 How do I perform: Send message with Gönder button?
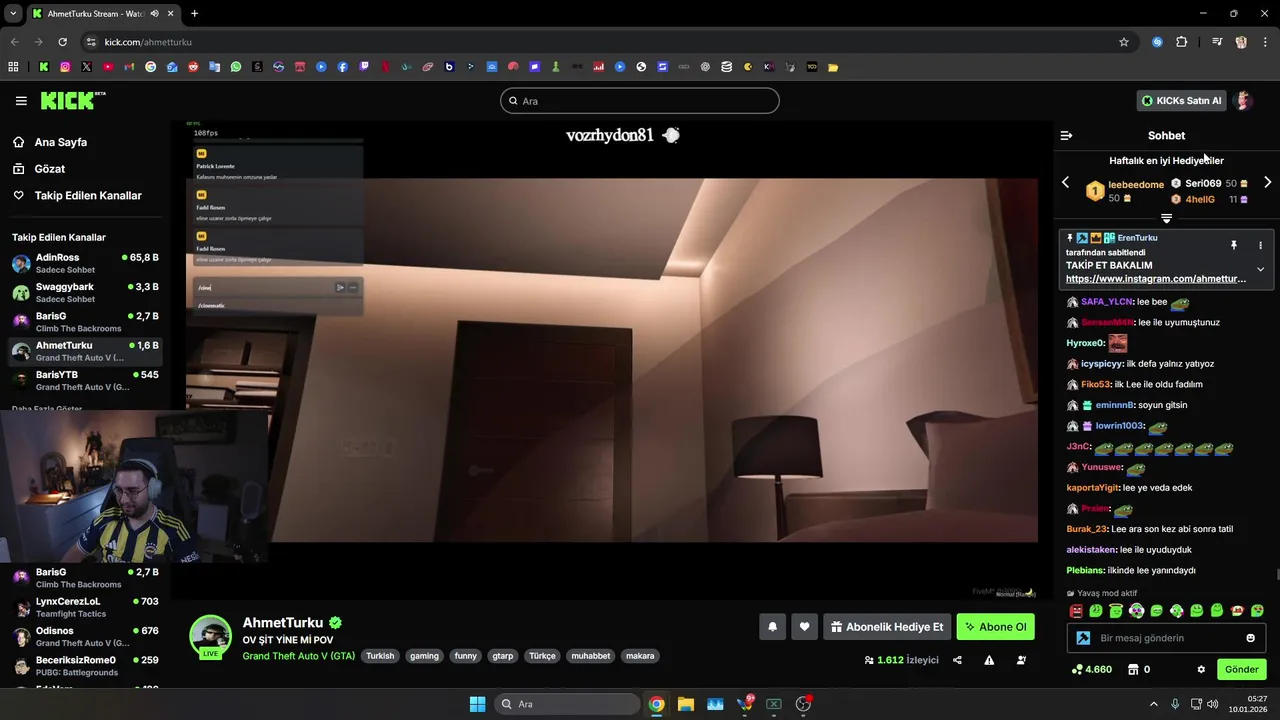click(1241, 669)
